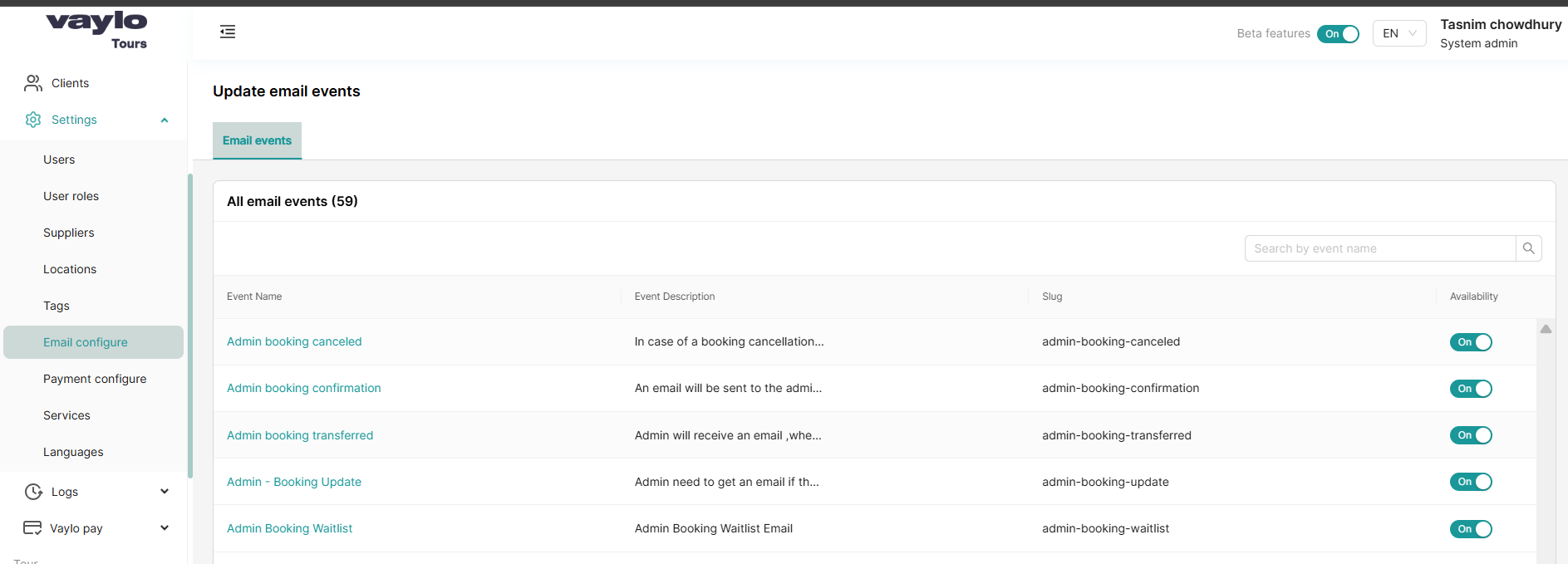Focus the Search by event name field
The width and height of the screenshot is (1568, 564).
(x=1380, y=248)
